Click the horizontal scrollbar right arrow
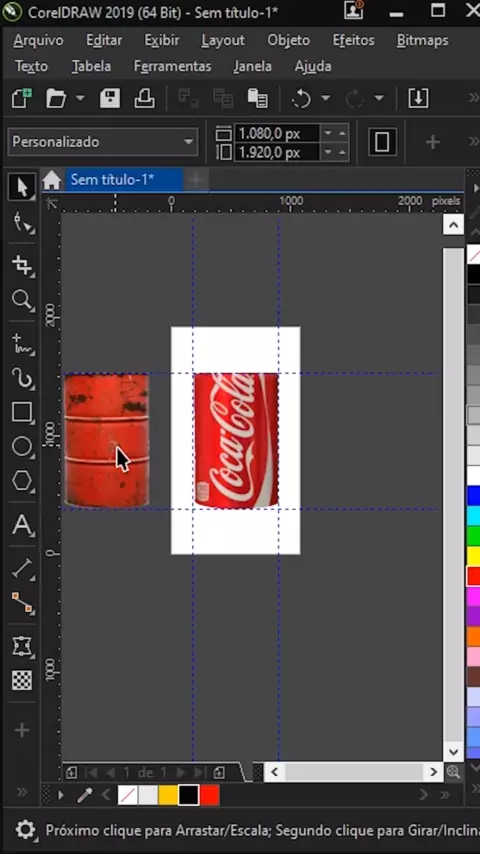The image size is (480, 854). tap(434, 772)
